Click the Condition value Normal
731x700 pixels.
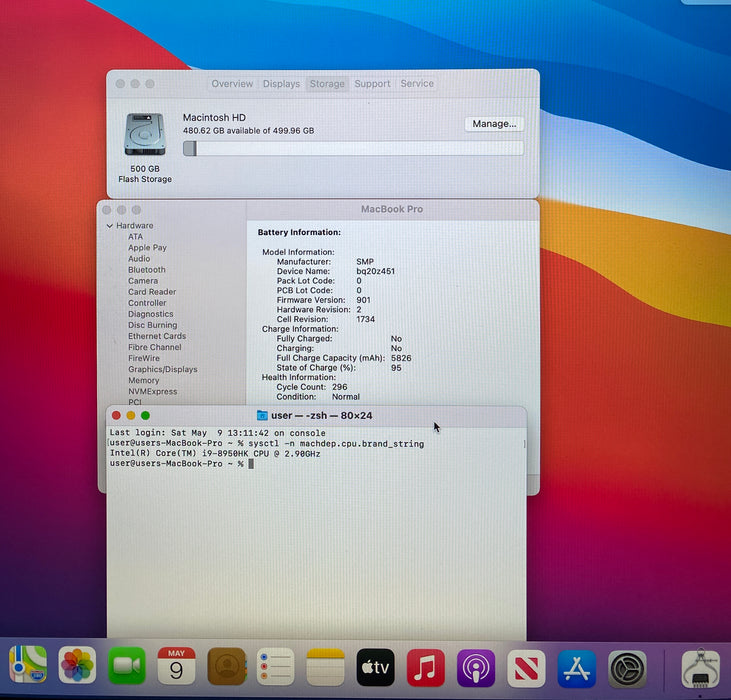click(x=345, y=397)
